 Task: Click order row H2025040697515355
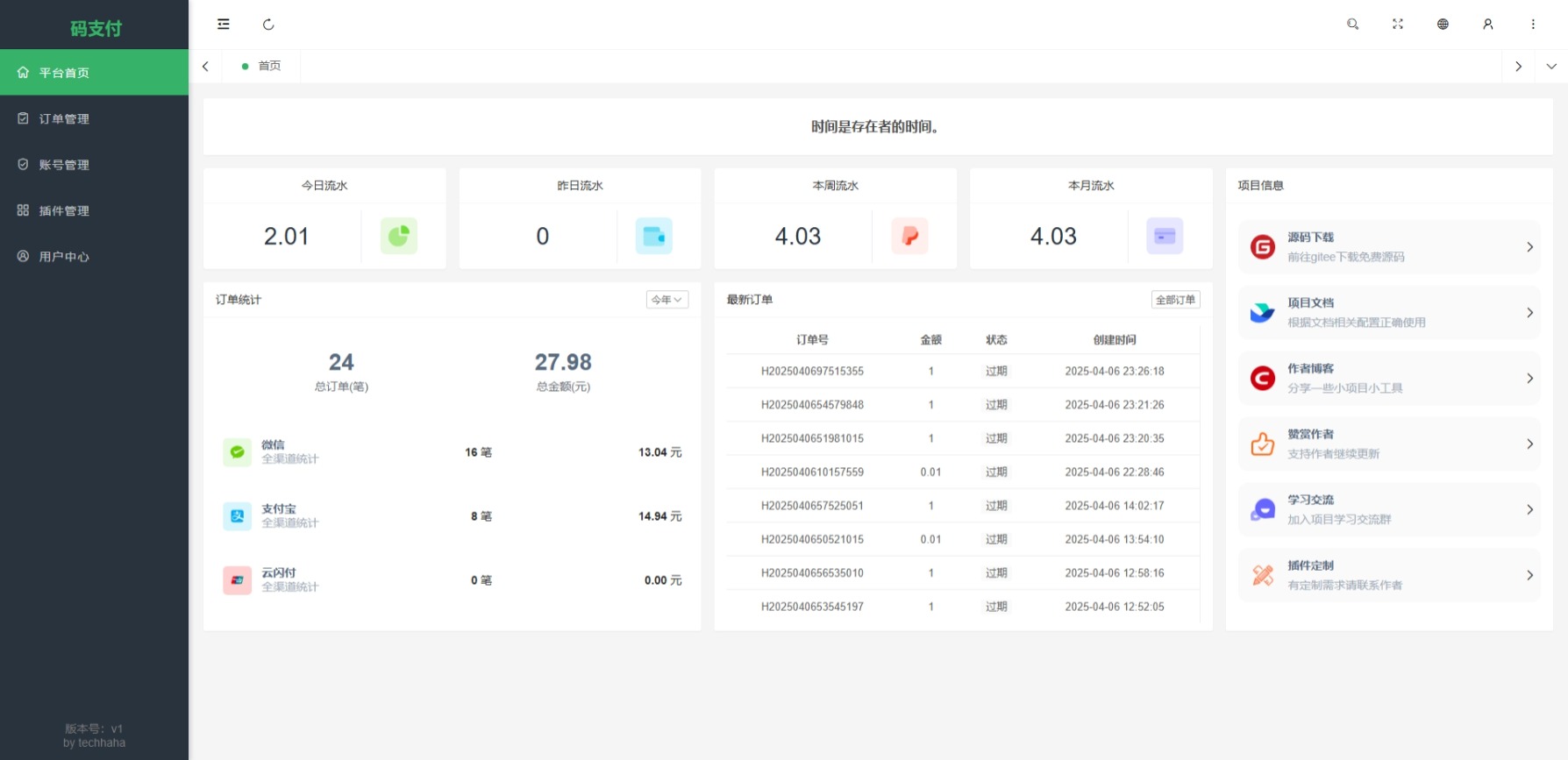tap(812, 372)
